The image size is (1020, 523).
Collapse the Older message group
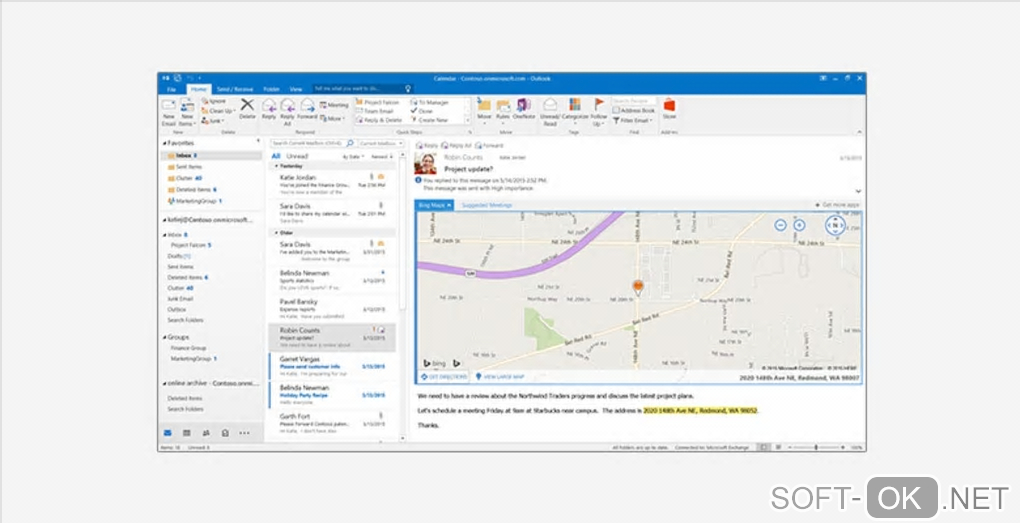[x=276, y=233]
